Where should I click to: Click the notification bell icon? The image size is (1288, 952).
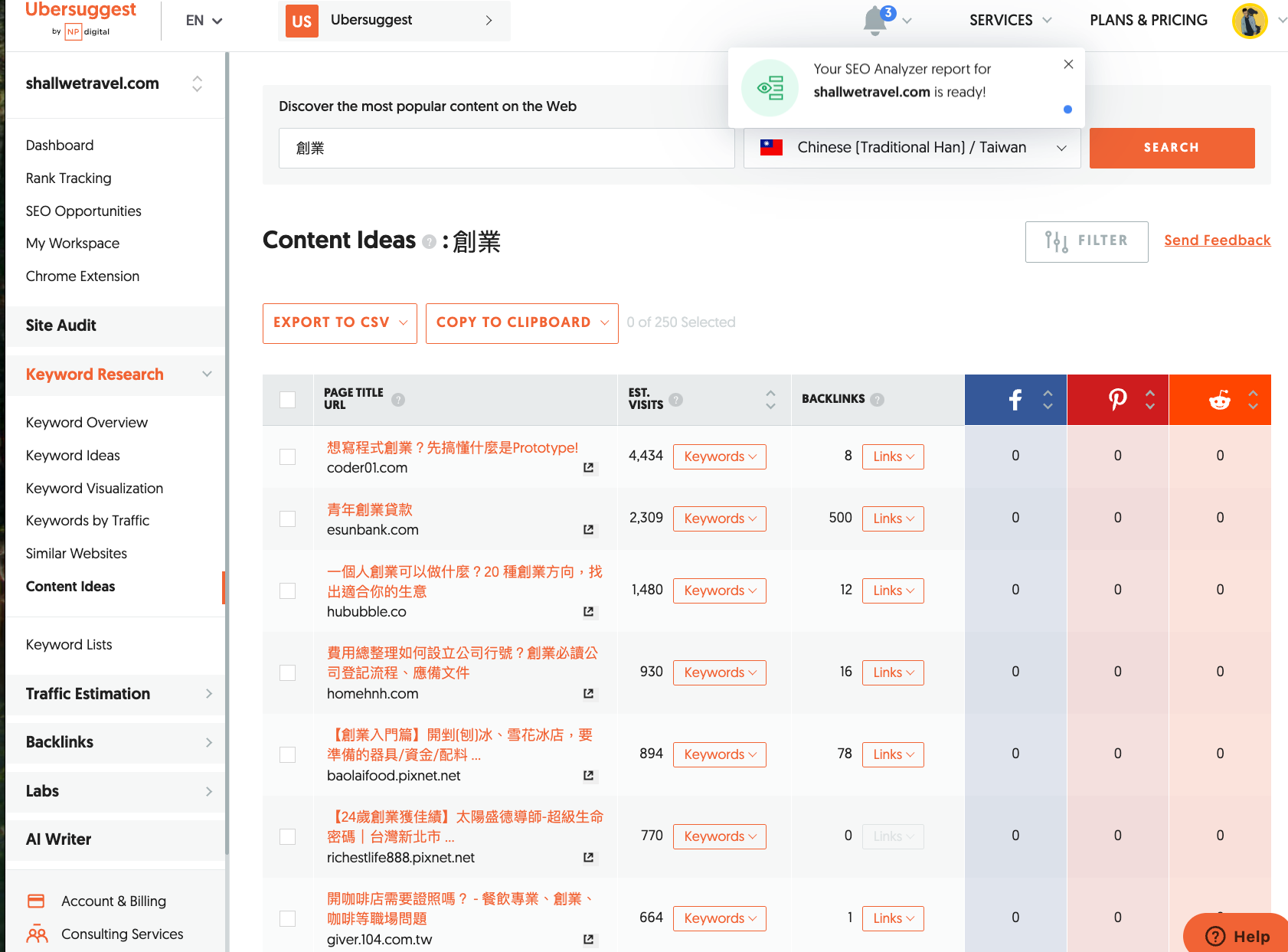coord(875,21)
